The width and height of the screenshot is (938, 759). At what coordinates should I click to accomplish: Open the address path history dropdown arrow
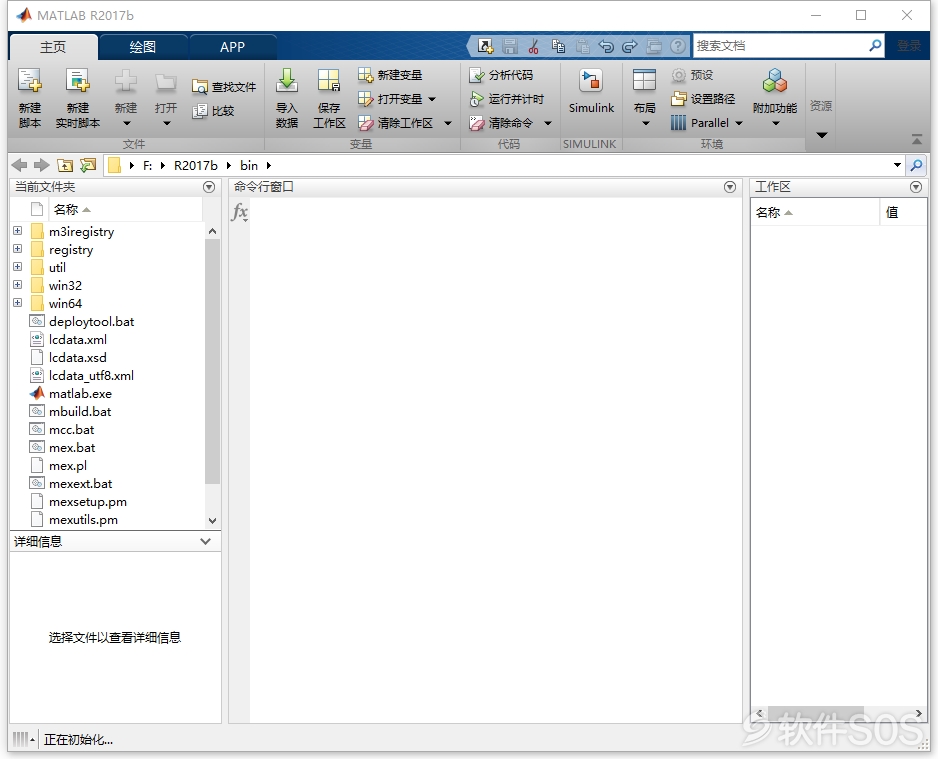[x=897, y=165]
